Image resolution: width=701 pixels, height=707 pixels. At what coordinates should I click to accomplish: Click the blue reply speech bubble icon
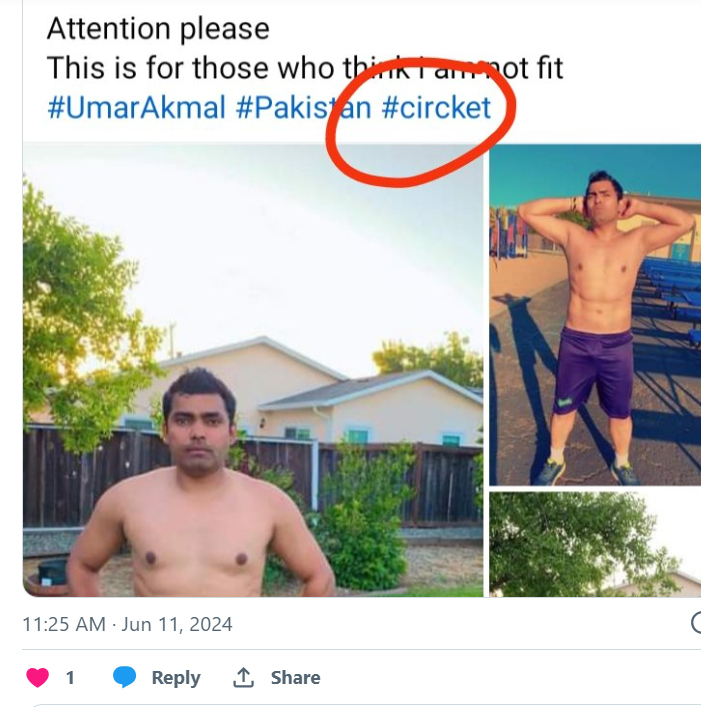(125, 677)
